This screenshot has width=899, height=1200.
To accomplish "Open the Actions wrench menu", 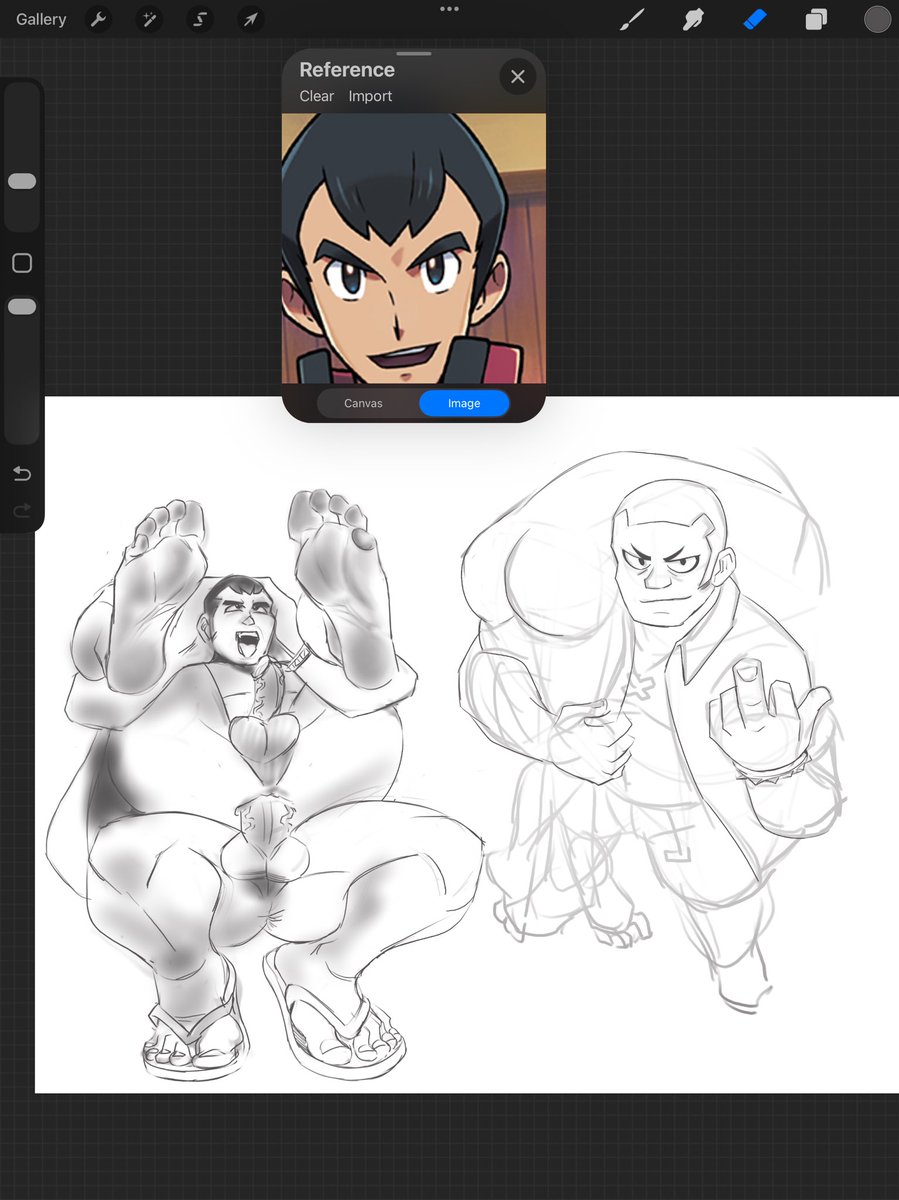I will pyautogui.click(x=98, y=19).
